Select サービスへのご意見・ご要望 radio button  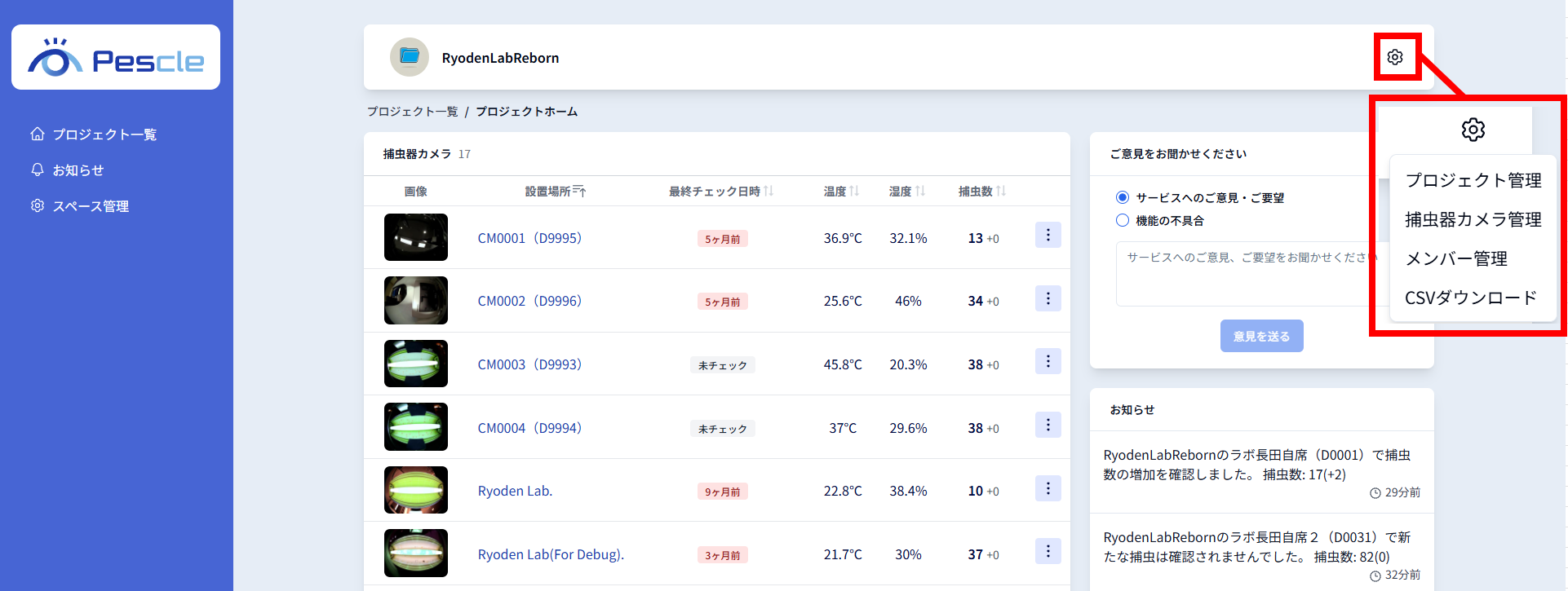pyautogui.click(x=1123, y=197)
